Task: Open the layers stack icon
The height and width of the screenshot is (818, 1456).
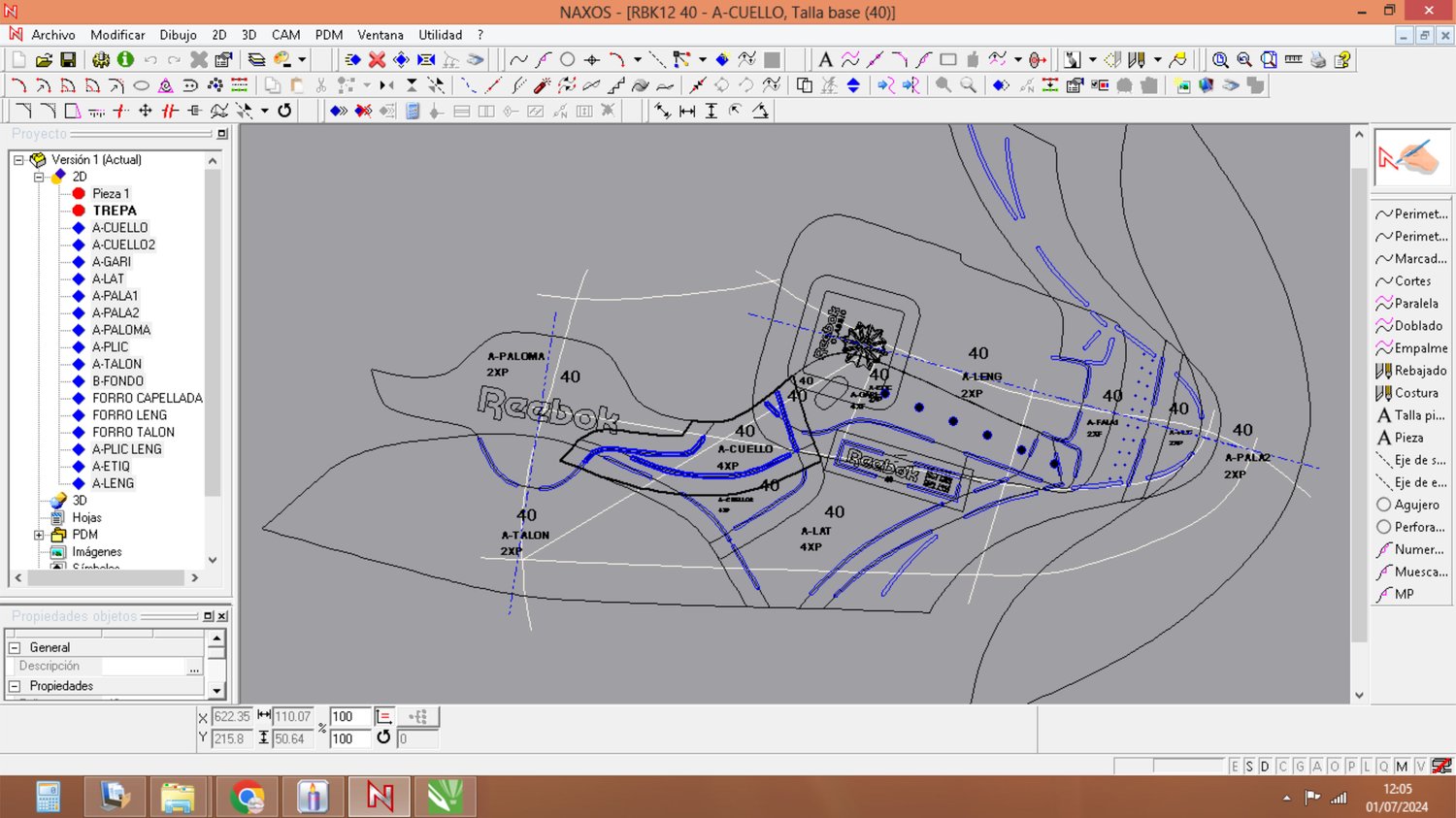Action: pyautogui.click(x=256, y=60)
